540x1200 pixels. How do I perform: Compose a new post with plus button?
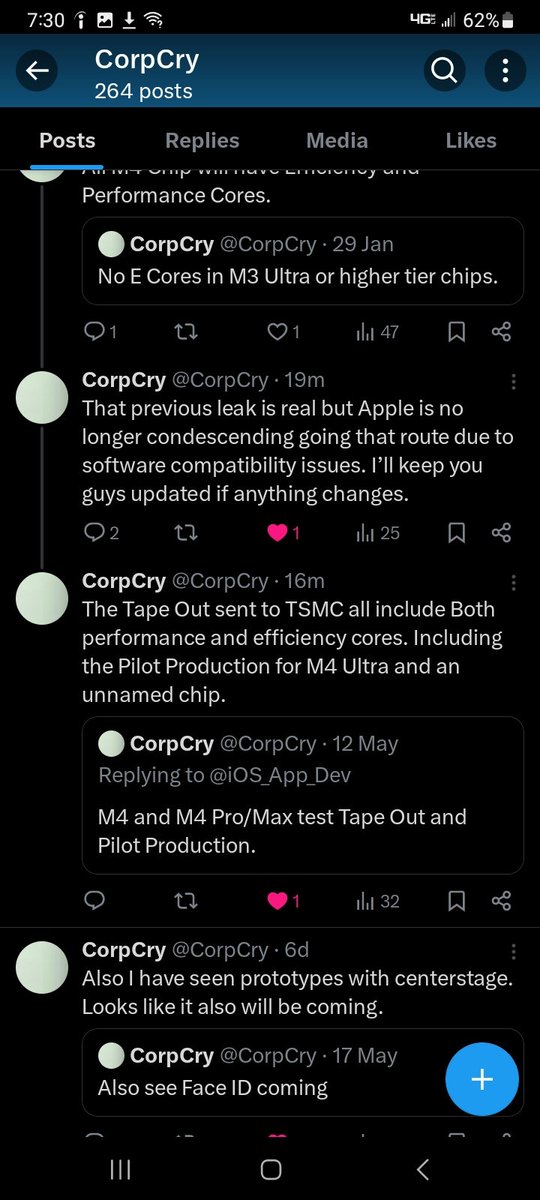pos(482,1079)
